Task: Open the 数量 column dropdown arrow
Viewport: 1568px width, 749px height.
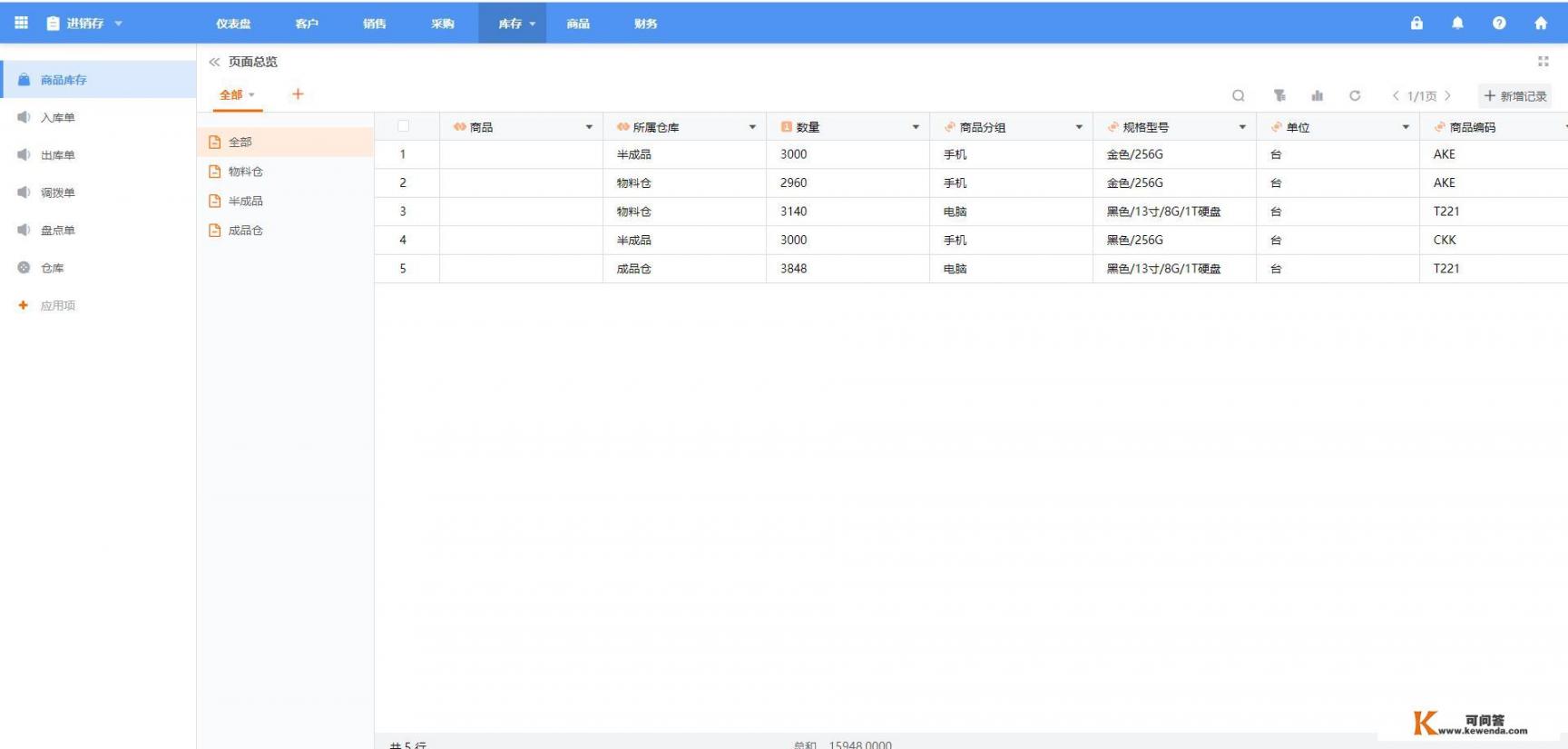Action: tap(916, 127)
